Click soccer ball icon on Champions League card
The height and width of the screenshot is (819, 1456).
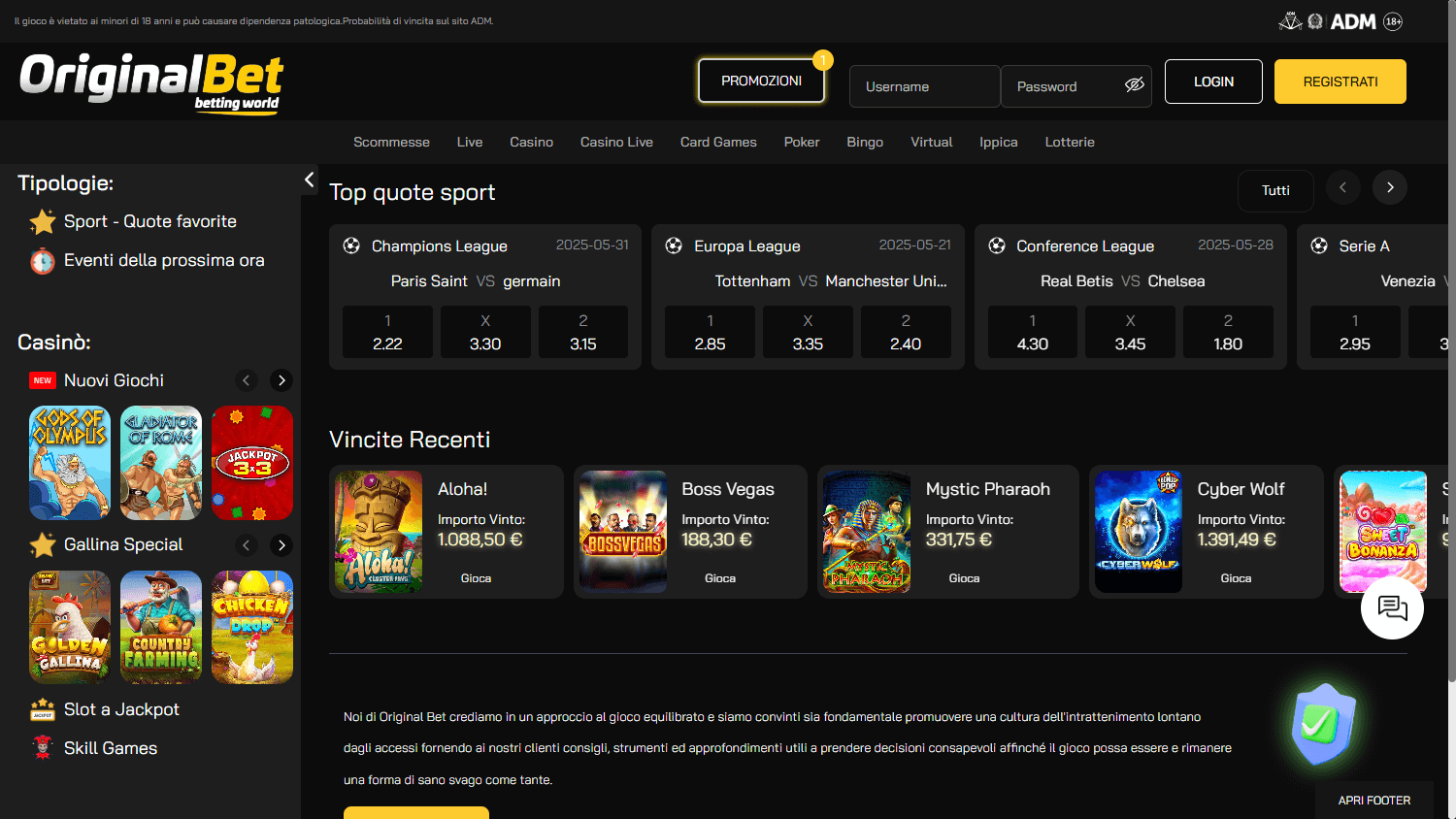coord(351,246)
